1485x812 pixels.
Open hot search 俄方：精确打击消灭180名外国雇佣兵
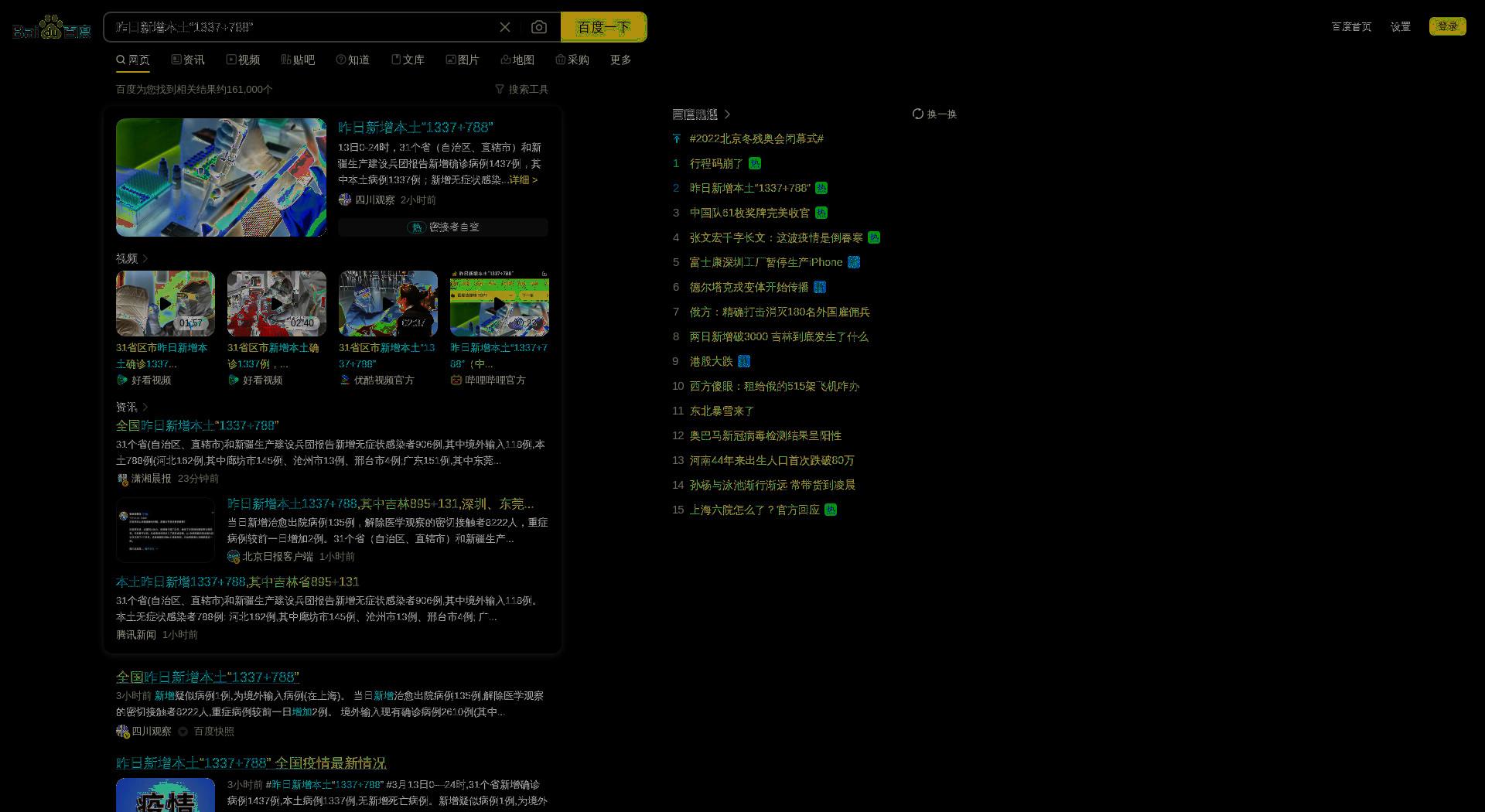tap(780, 312)
